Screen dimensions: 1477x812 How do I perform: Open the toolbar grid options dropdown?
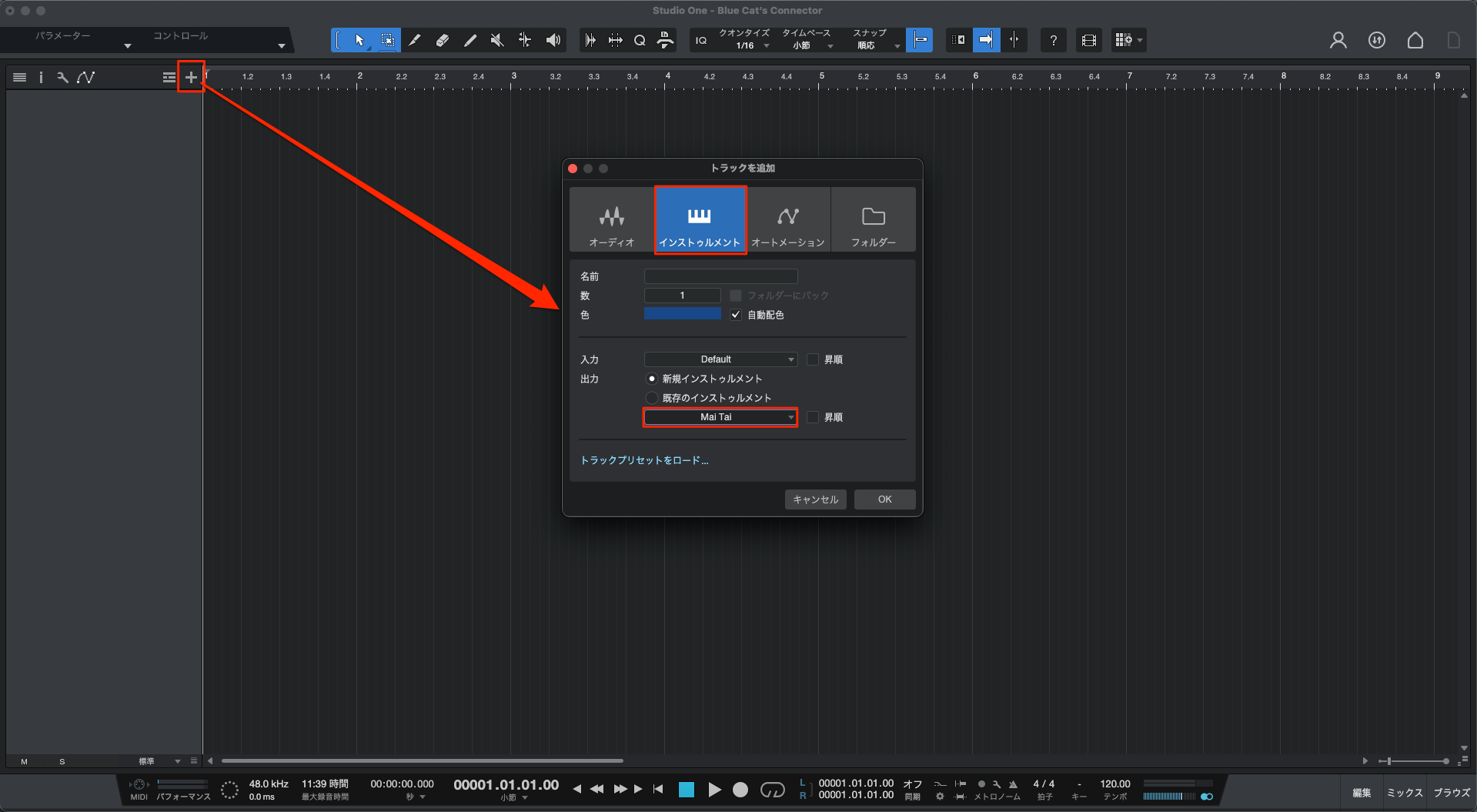1129,40
